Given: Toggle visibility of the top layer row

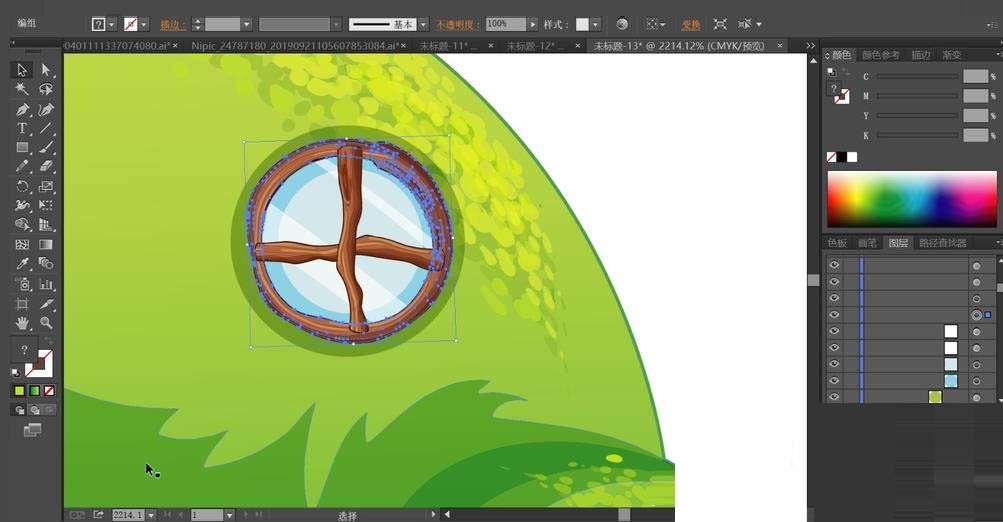Looking at the screenshot, I should (834, 265).
